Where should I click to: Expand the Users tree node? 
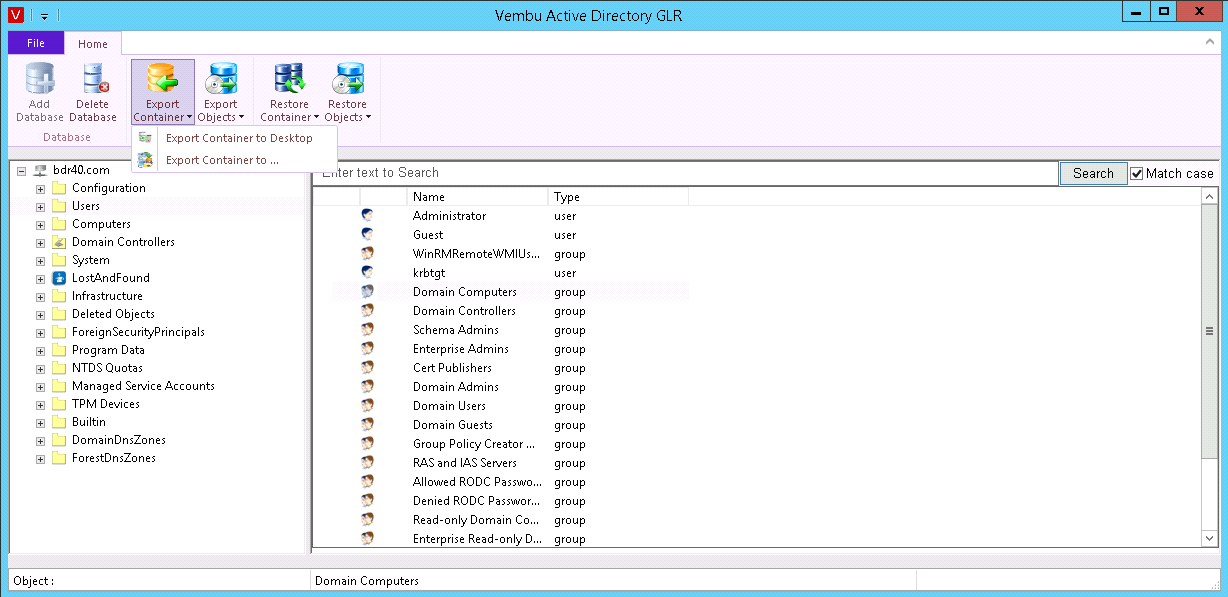point(40,206)
